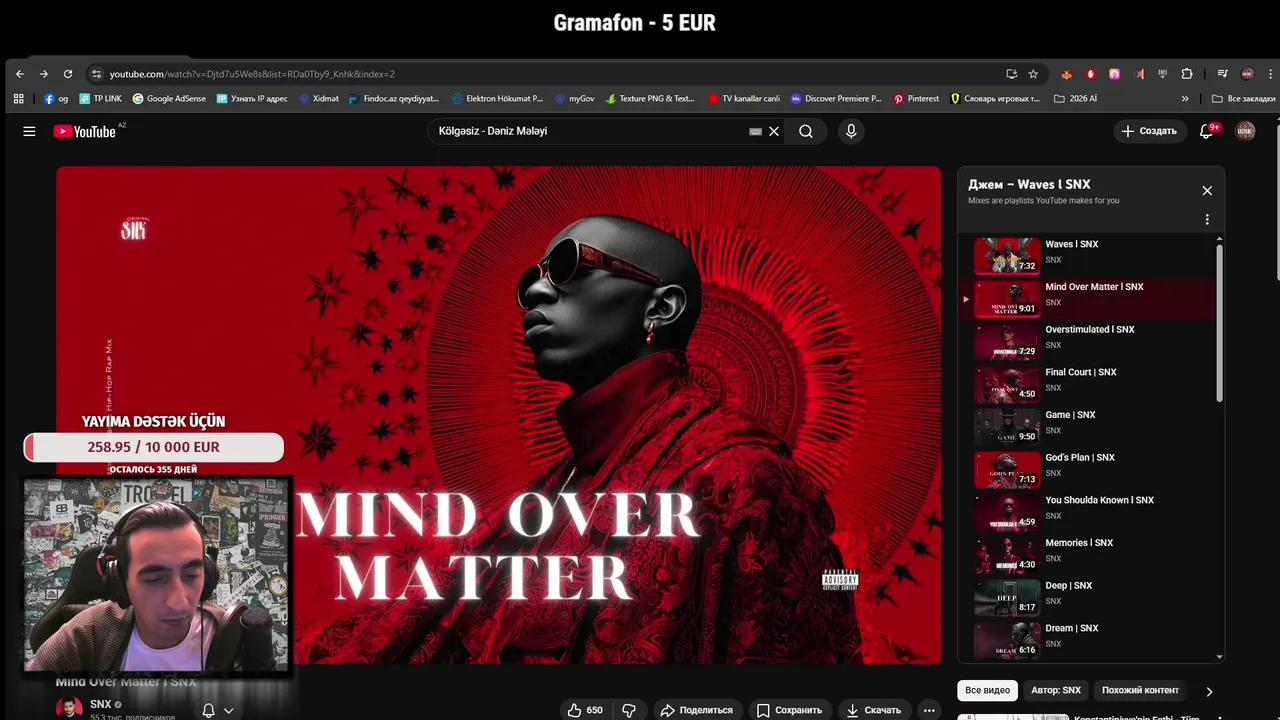1280x720 pixels.
Task: Go forward using the browser forward arrow
Action: 44,74
